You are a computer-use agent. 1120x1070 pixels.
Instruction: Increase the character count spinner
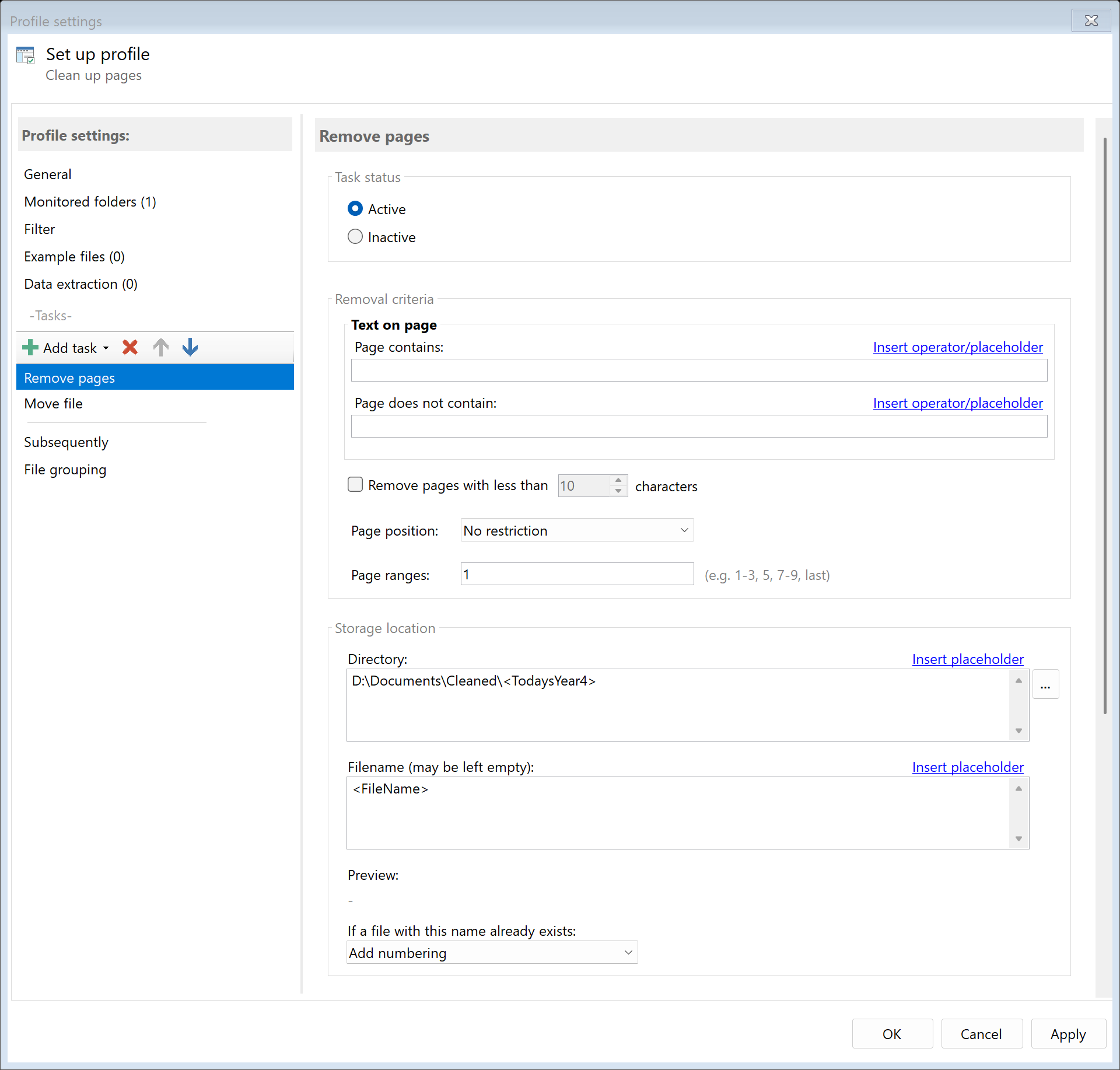click(618, 480)
